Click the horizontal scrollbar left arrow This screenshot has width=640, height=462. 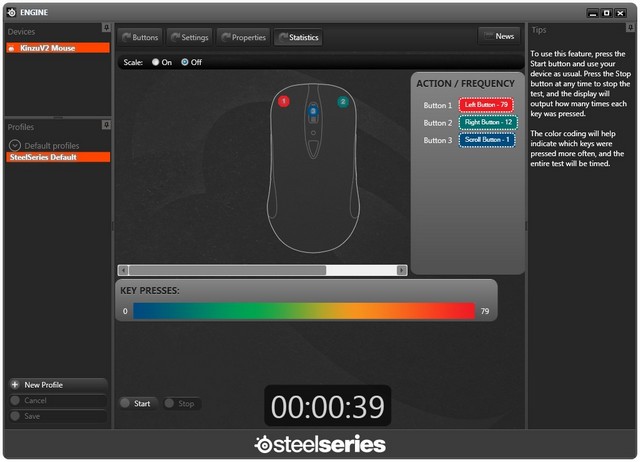(x=123, y=270)
